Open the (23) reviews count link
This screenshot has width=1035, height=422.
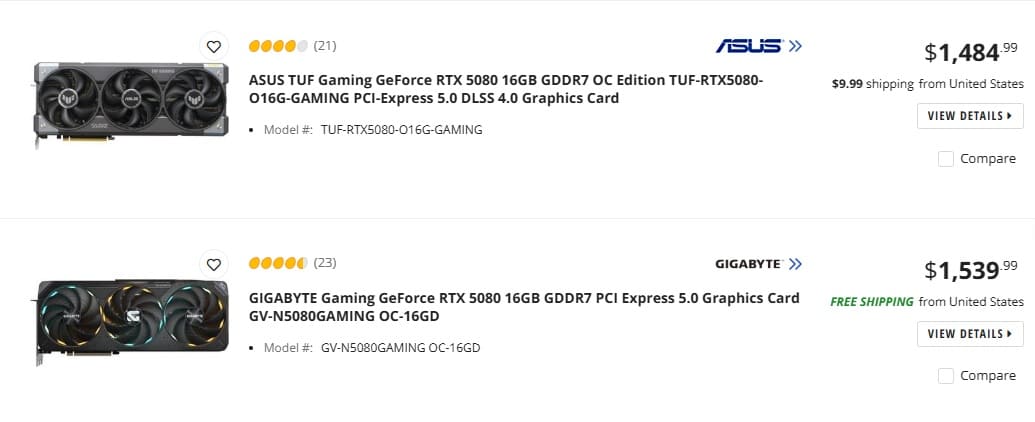tap(325, 263)
